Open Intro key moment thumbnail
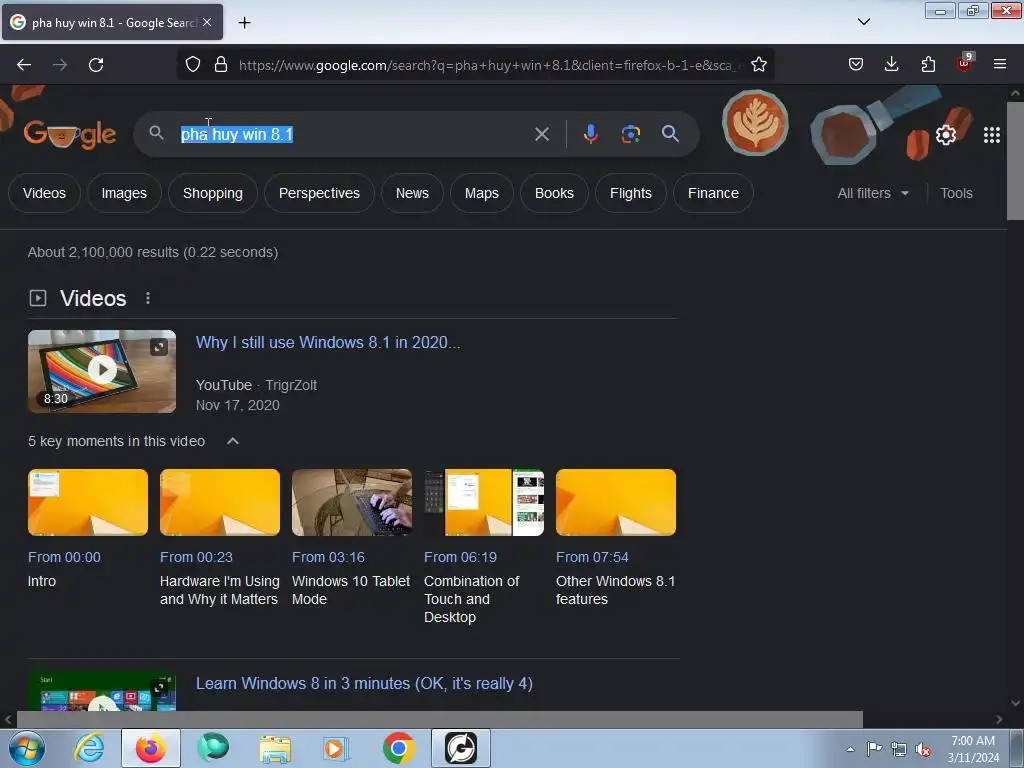1024x768 pixels. (88, 502)
